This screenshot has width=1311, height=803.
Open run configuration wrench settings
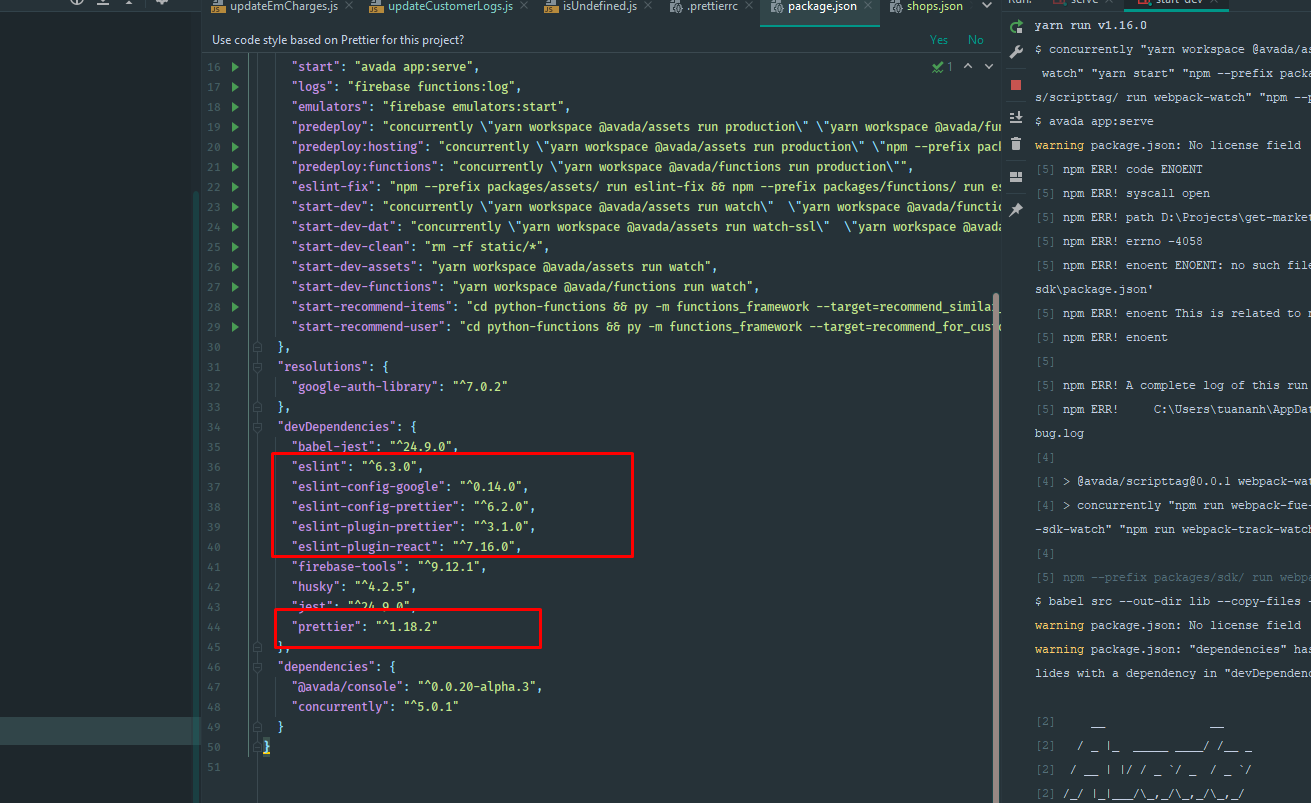[x=1016, y=53]
